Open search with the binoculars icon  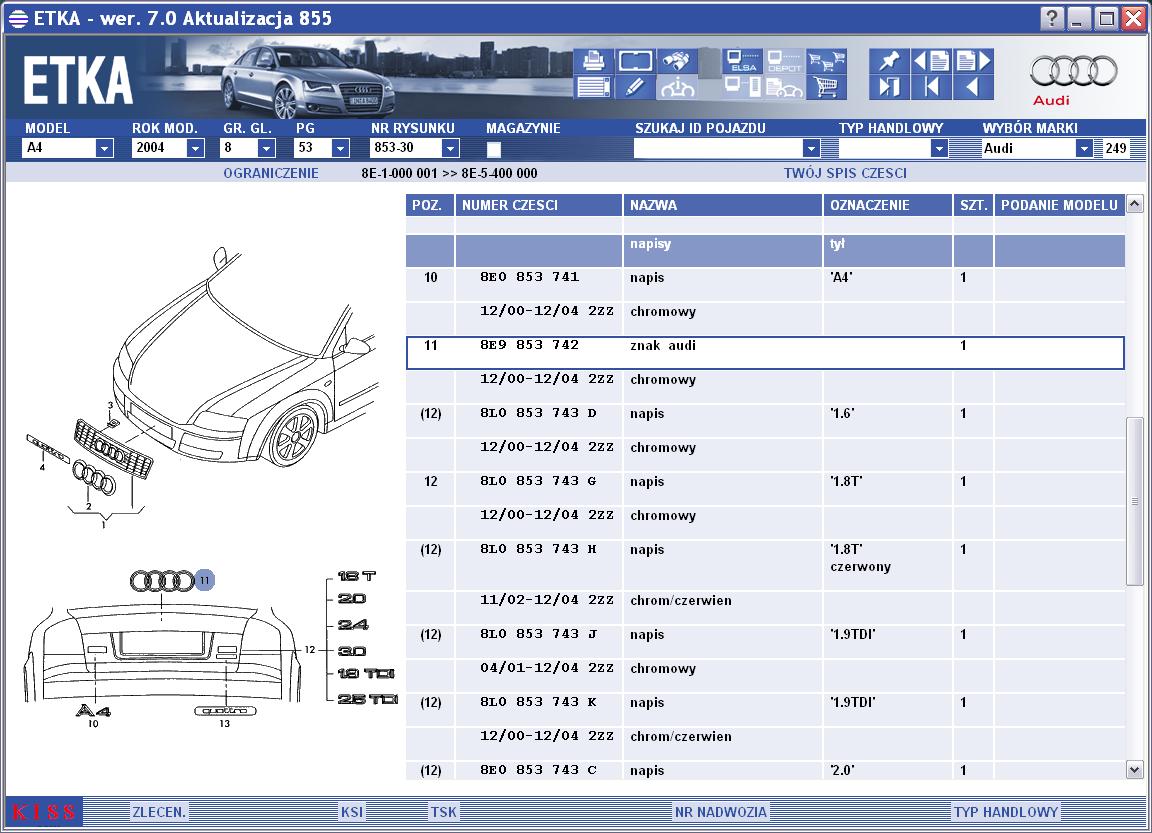pos(677,60)
